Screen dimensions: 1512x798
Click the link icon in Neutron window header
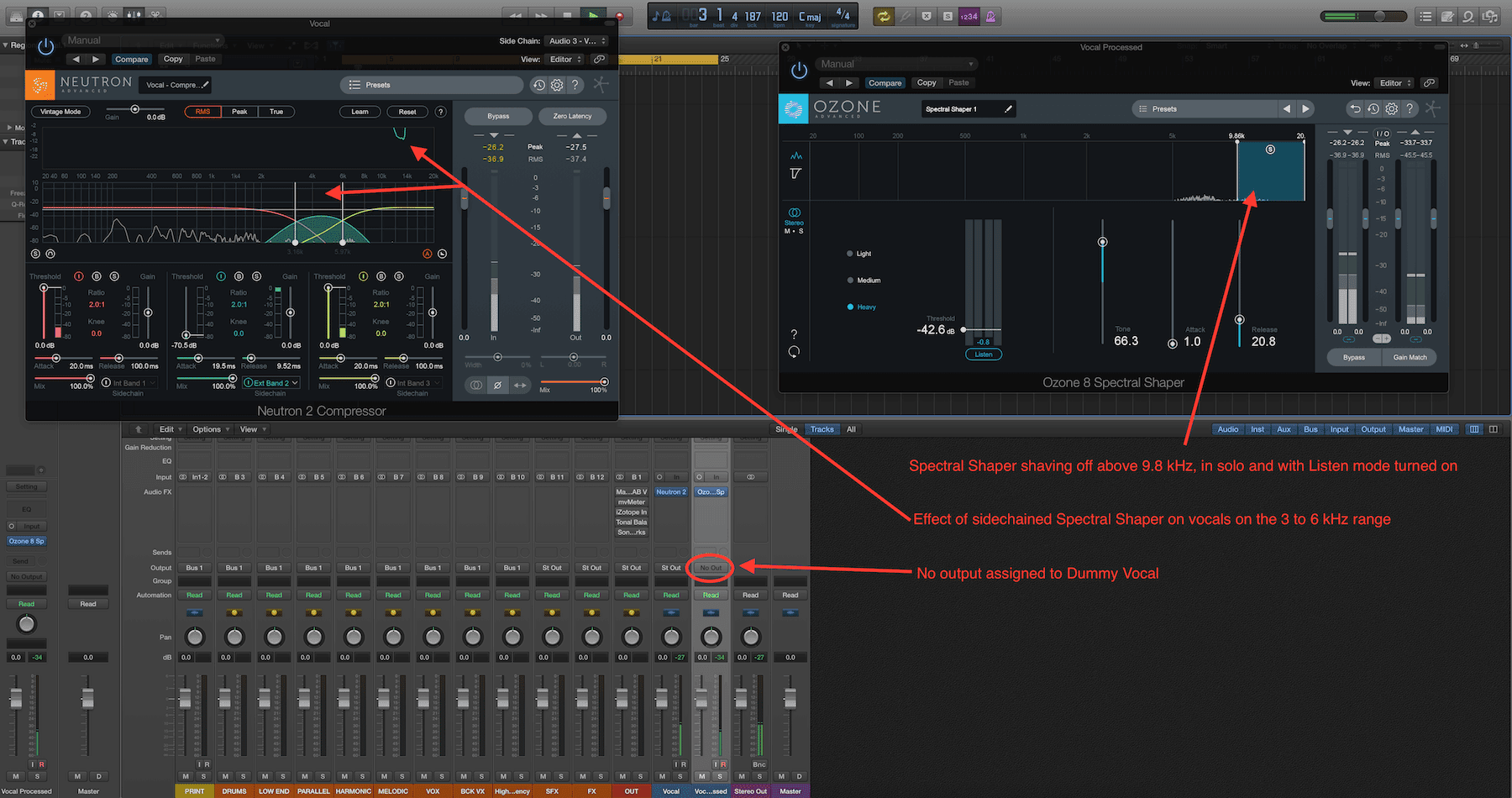[599, 60]
